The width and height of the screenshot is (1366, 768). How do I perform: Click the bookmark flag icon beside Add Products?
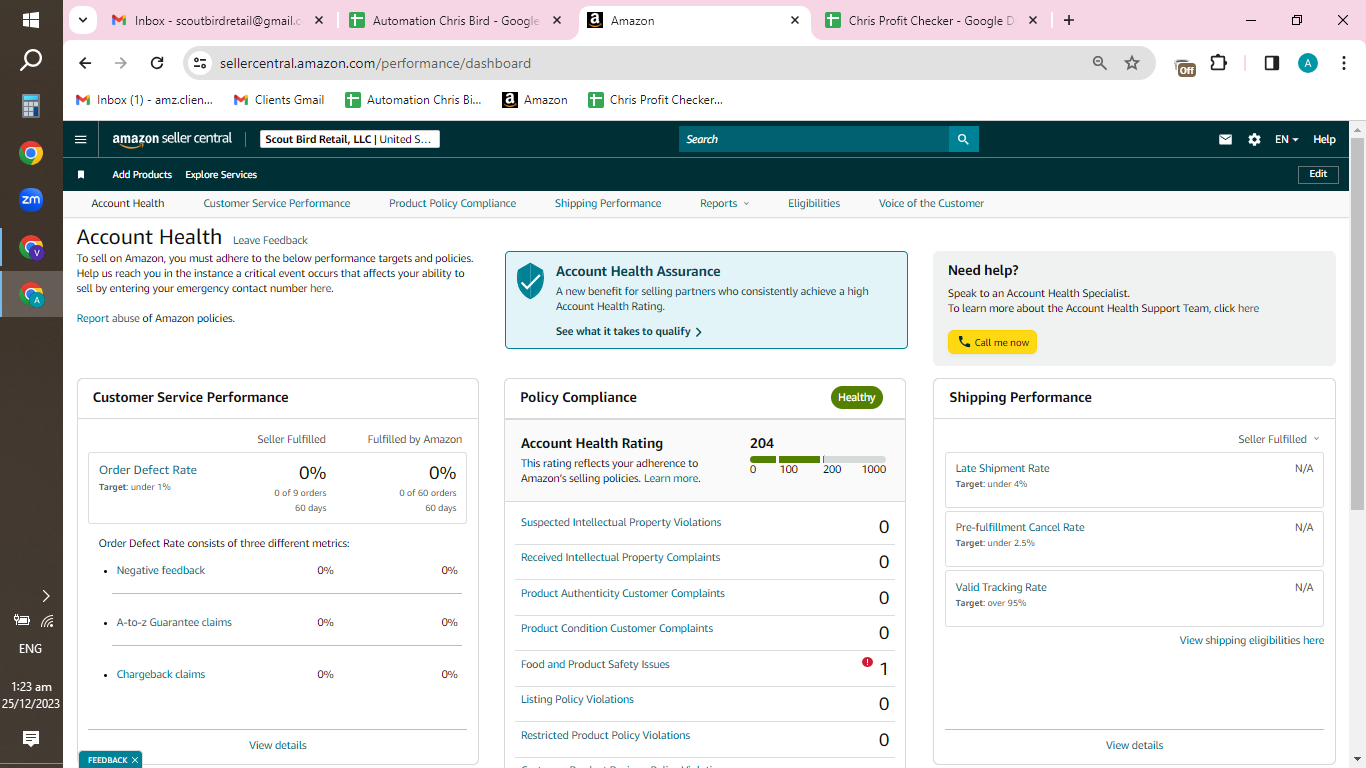click(x=81, y=174)
